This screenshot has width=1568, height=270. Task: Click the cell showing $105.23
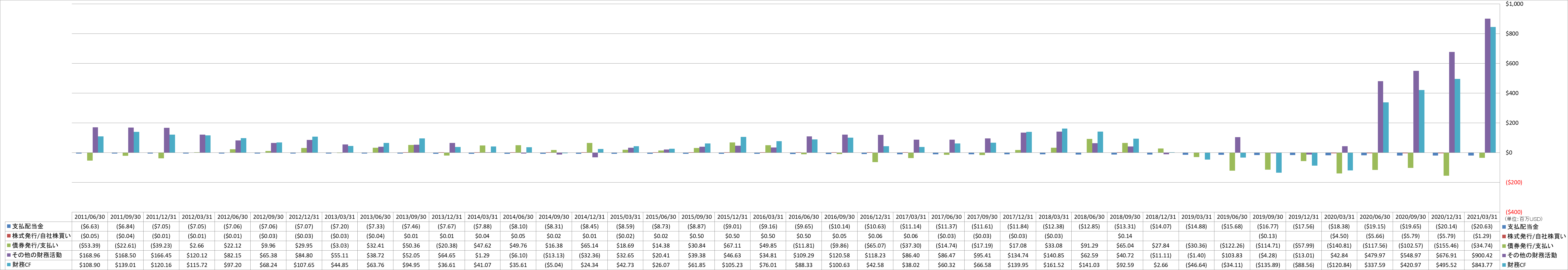coord(732,265)
